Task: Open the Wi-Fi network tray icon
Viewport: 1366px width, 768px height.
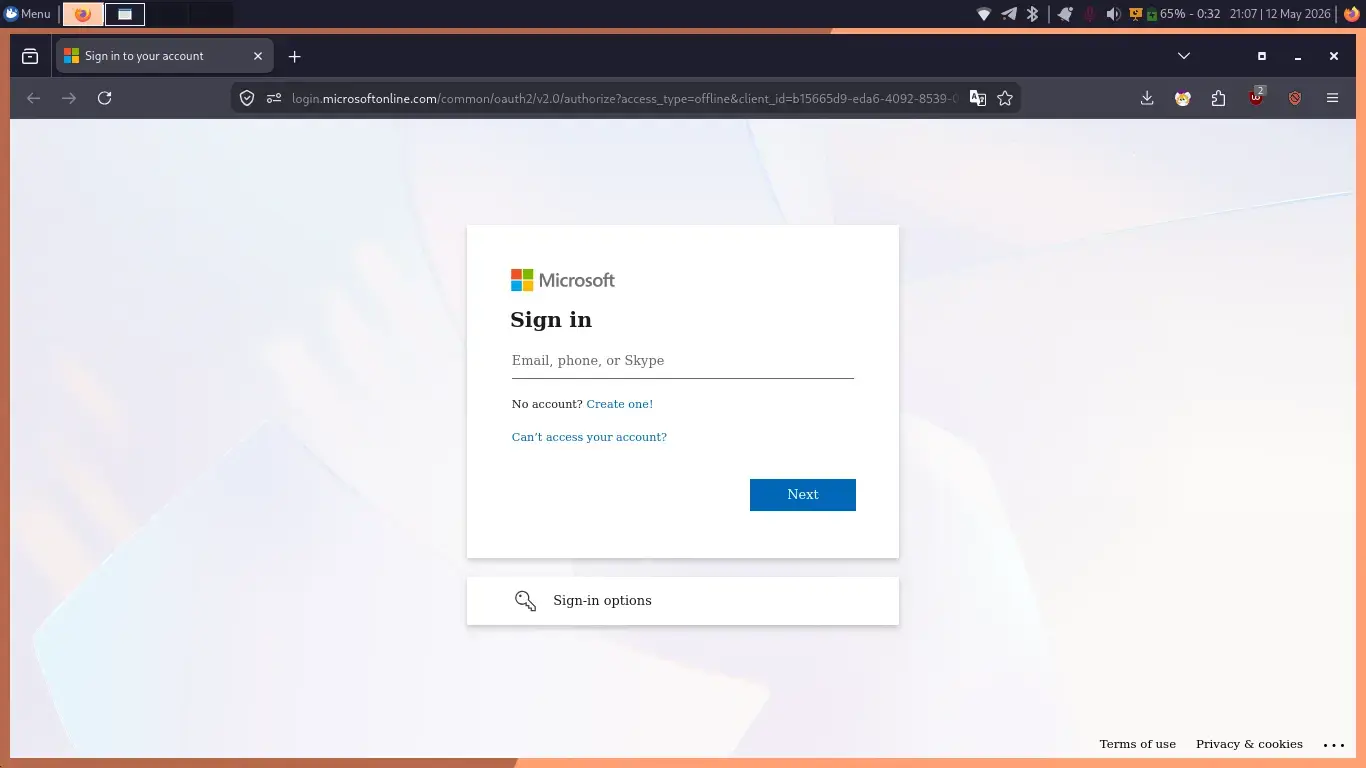Action: 984,14
